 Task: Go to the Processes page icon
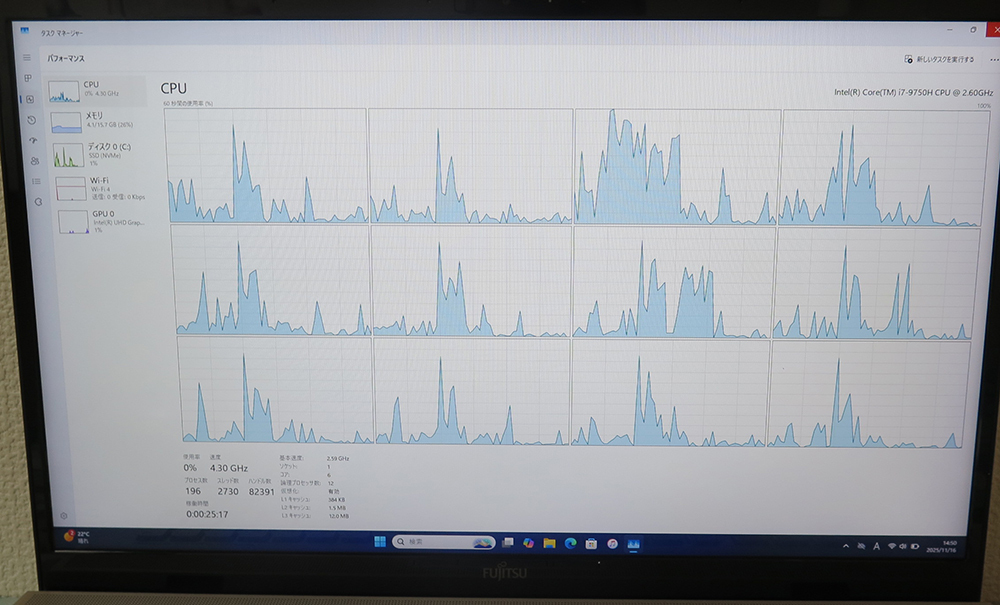(28, 78)
